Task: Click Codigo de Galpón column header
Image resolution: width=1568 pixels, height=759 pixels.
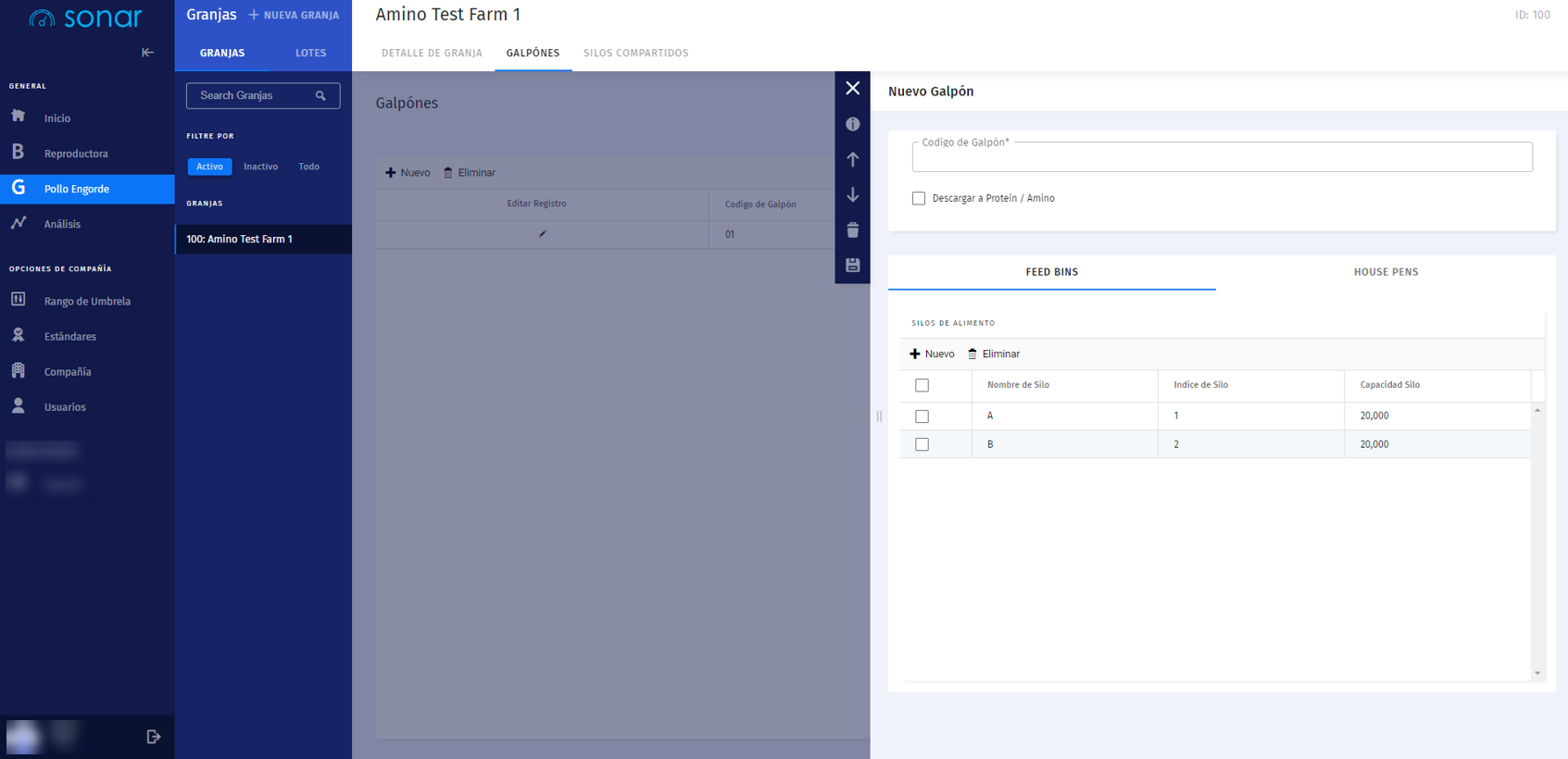Action: tap(771, 204)
